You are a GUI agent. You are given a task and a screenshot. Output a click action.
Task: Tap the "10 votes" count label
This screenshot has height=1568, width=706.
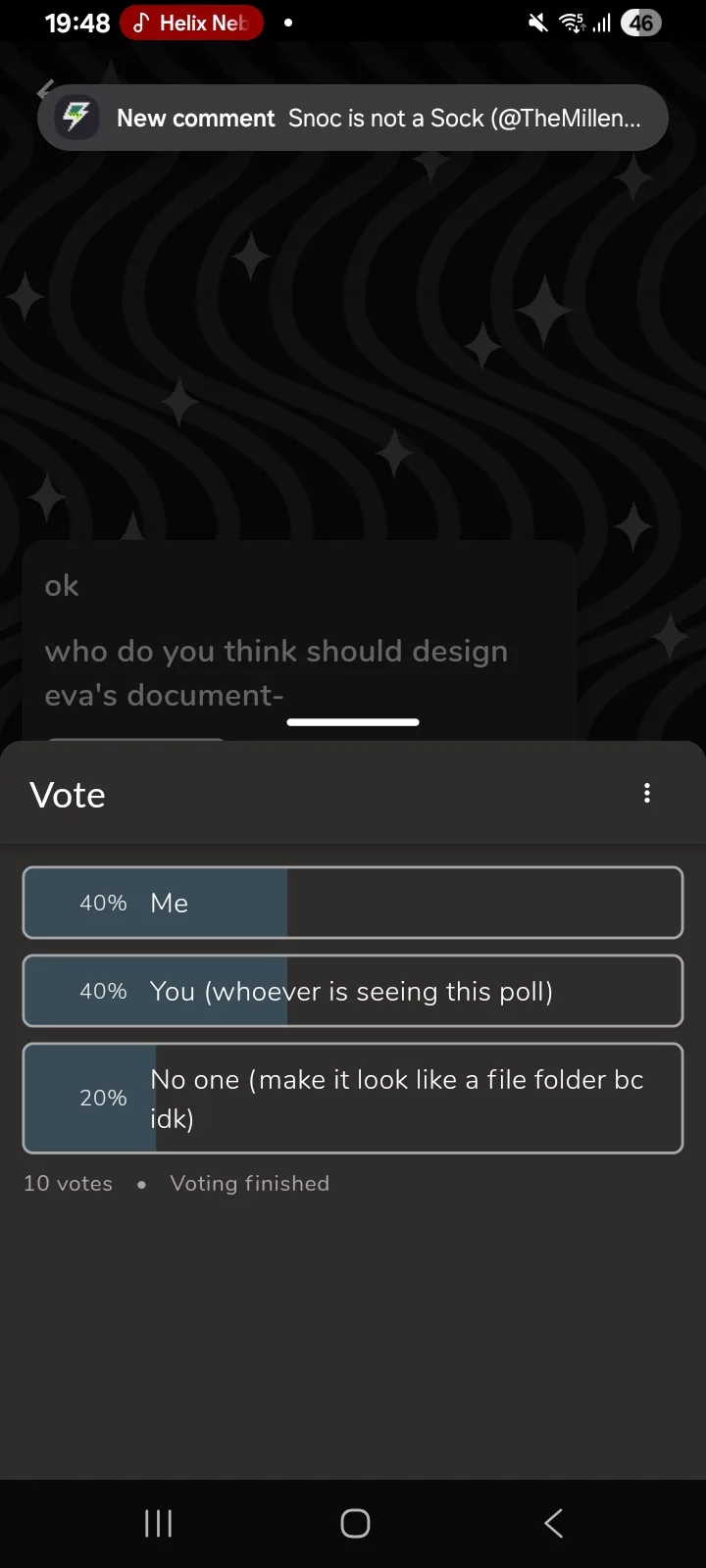pyautogui.click(x=69, y=1184)
